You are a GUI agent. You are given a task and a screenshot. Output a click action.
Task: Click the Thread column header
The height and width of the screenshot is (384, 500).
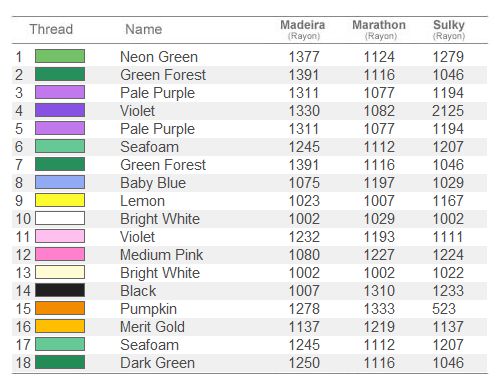pos(51,29)
